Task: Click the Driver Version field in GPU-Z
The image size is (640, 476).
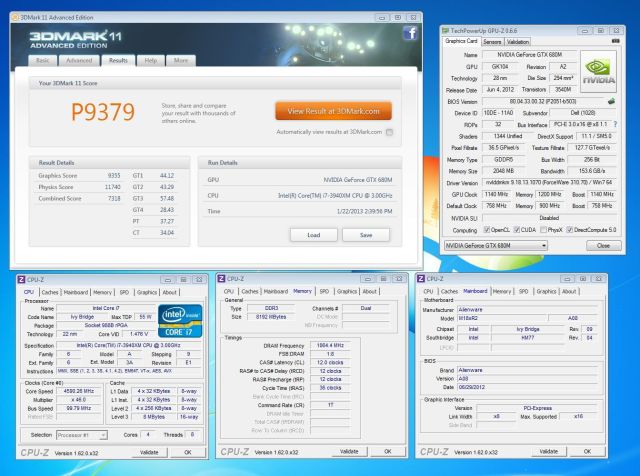Action: point(549,182)
